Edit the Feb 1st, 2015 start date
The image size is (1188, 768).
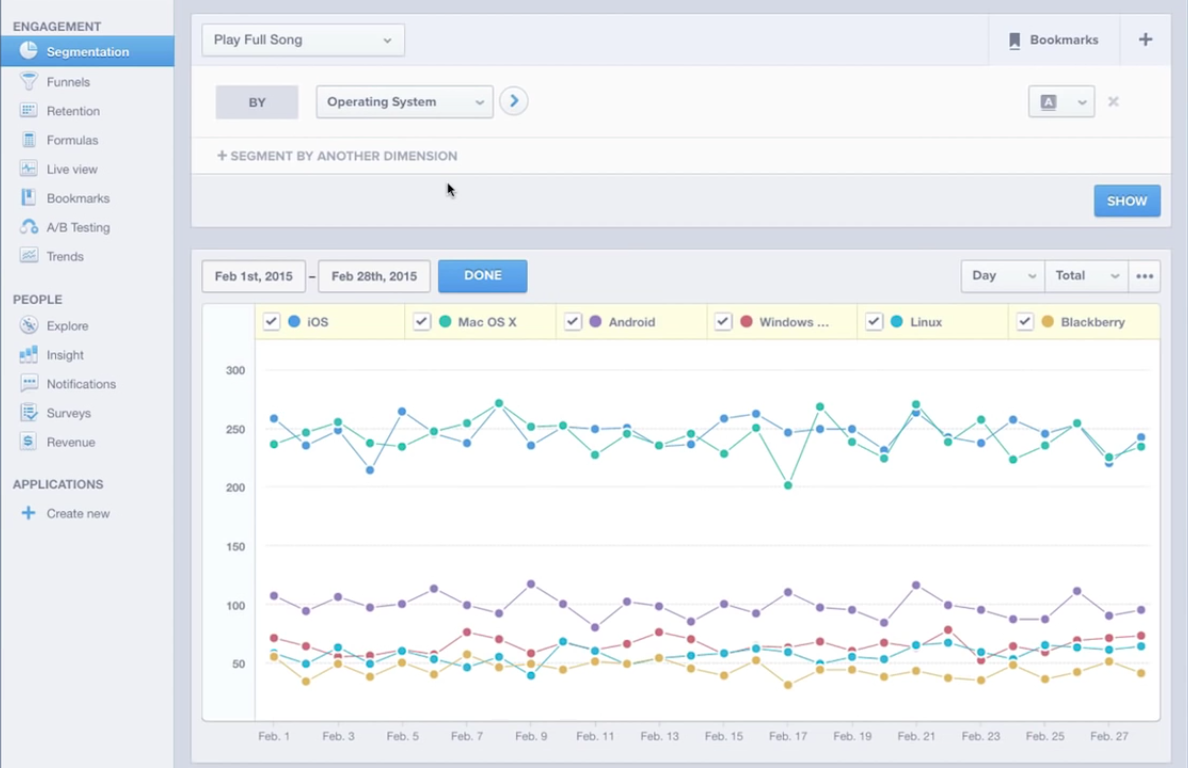(x=253, y=276)
